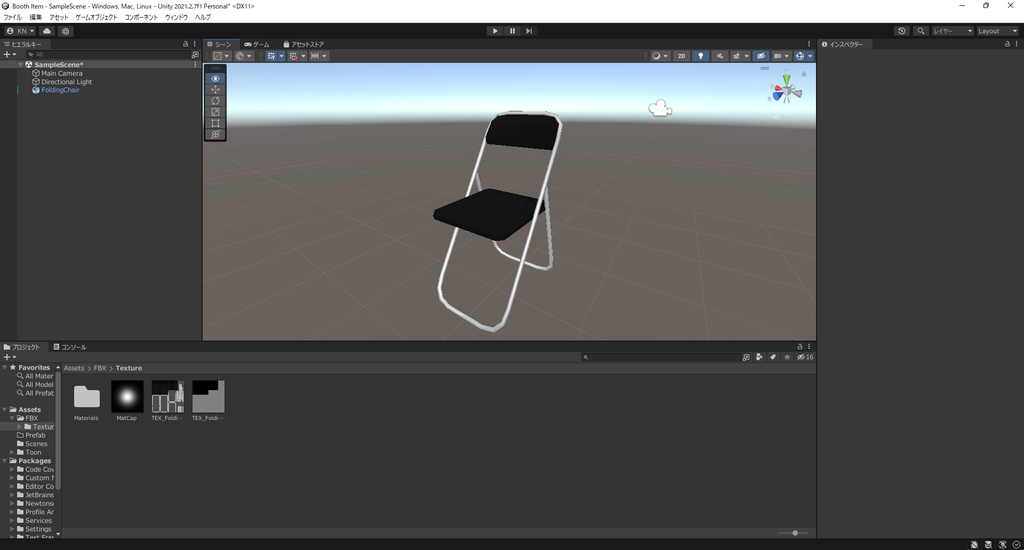
Task: Select the MatCap texture thumbnail
Action: (127, 396)
